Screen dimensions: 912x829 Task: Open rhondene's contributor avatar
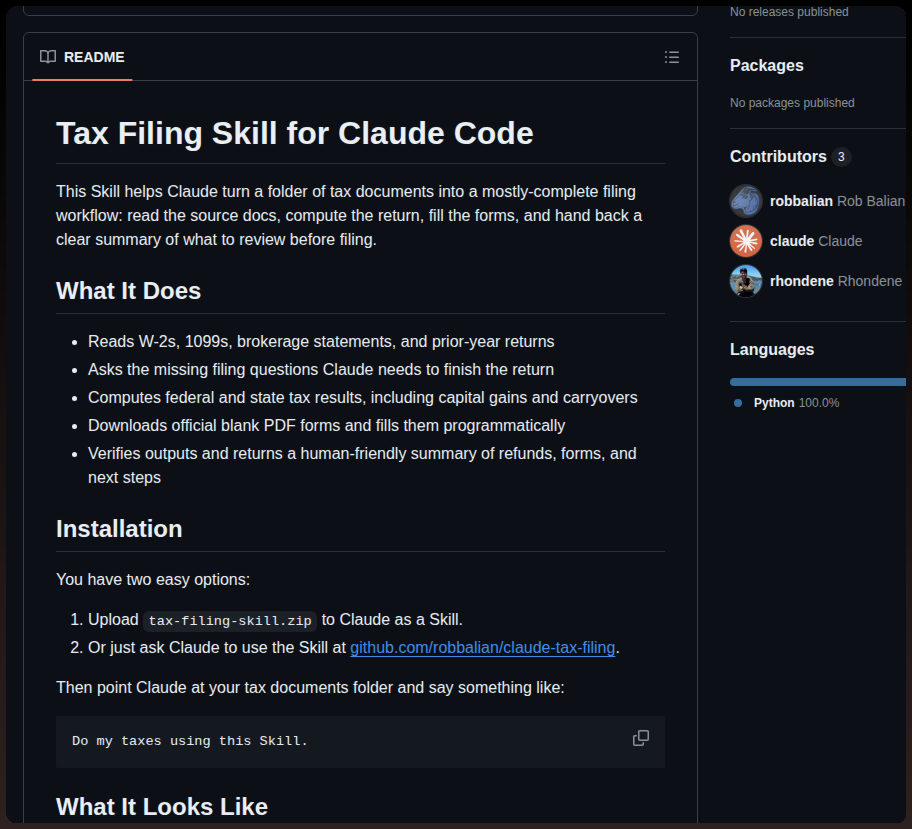pyautogui.click(x=746, y=281)
